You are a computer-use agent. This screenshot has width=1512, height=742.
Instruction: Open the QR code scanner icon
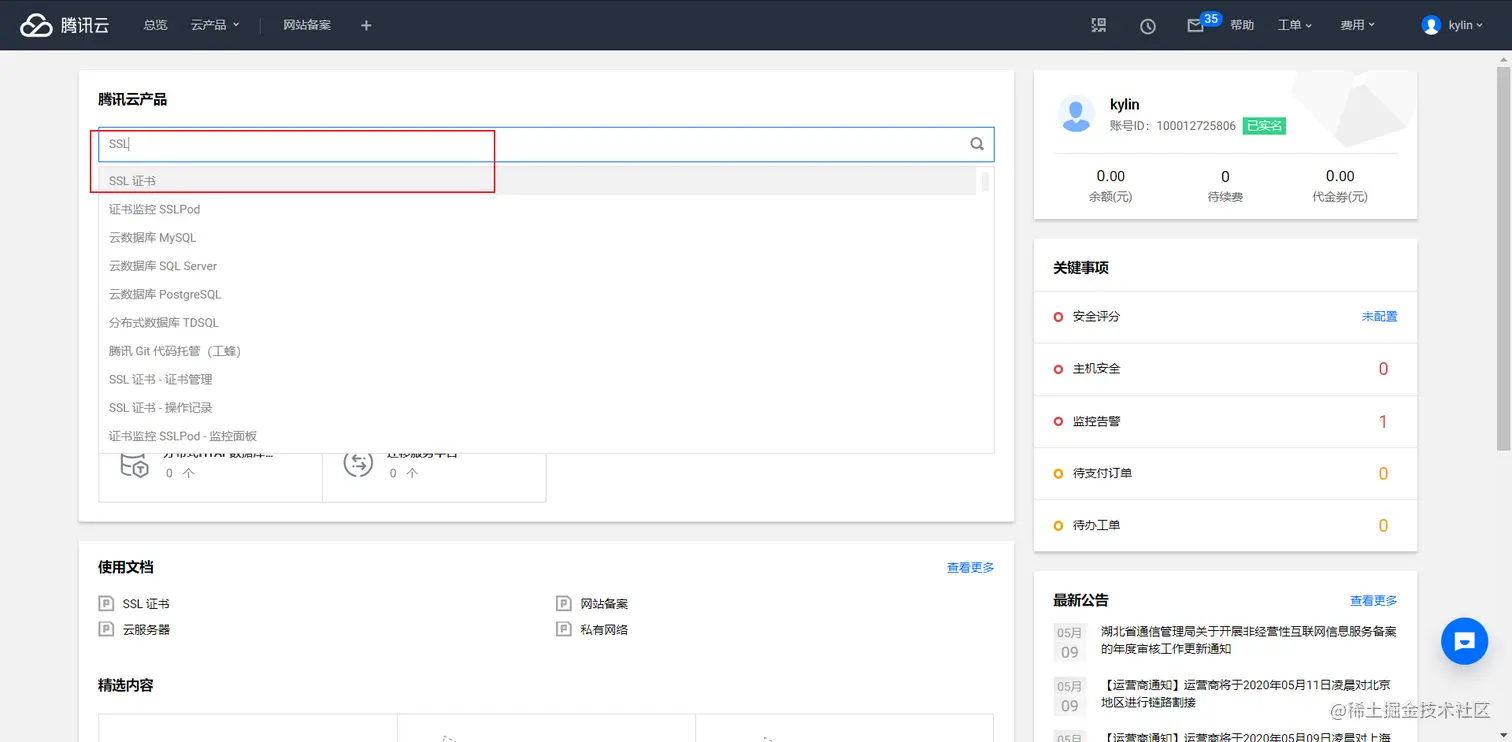1099,25
